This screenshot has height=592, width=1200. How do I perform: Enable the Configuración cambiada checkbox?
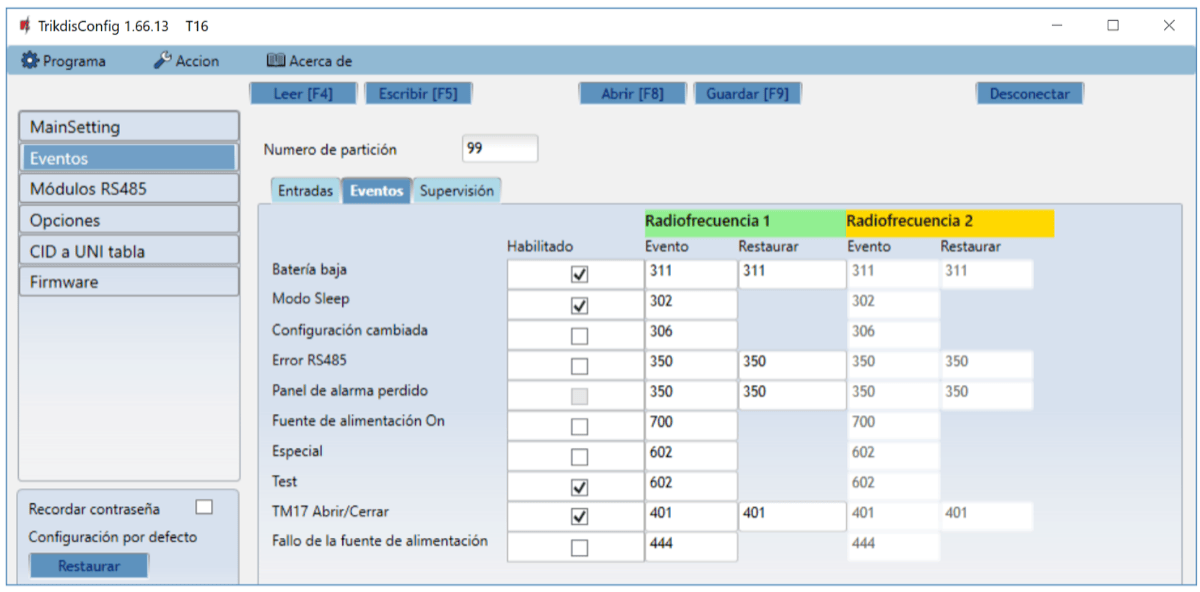pyautogui.click(x=579, y=335)
